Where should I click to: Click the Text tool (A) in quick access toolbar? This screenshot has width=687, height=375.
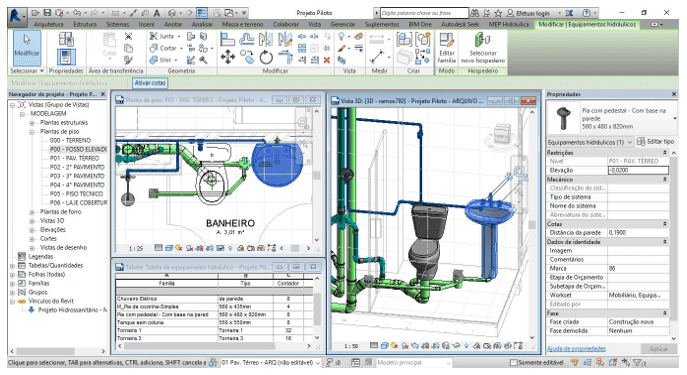(156, 13)
